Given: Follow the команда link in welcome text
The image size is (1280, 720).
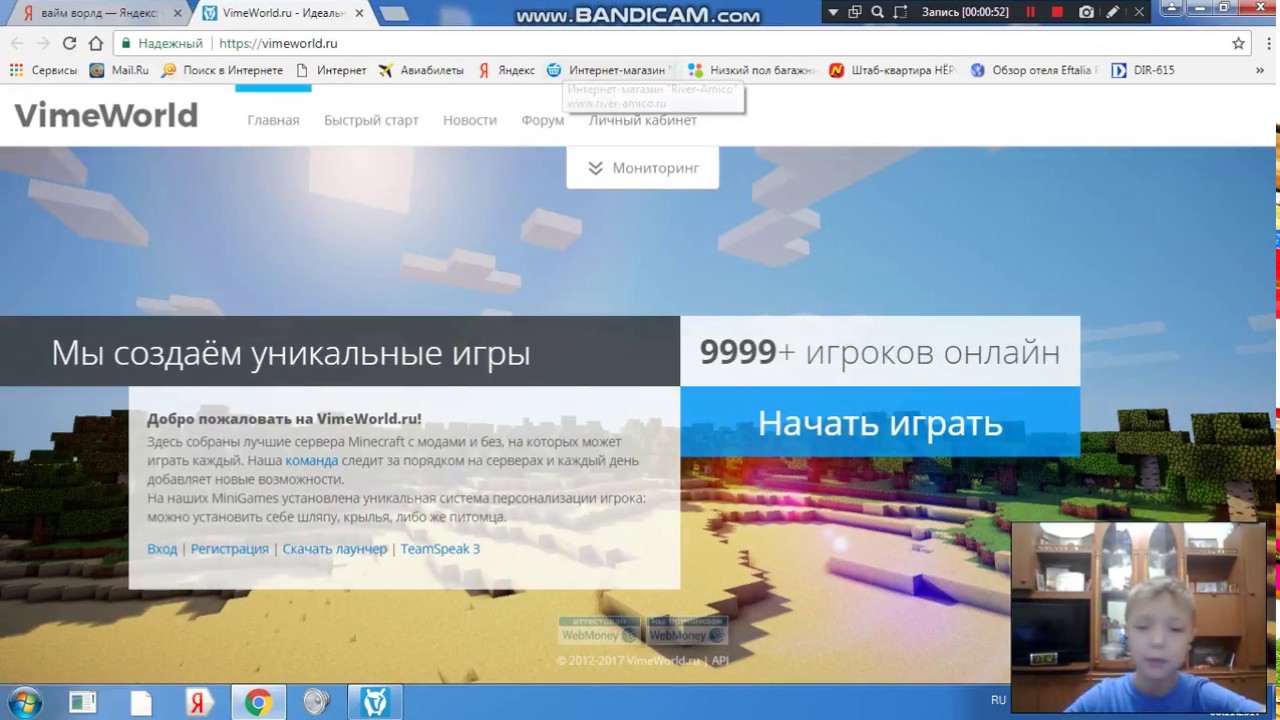Looking at the screenshot, I should pos(311,460).
